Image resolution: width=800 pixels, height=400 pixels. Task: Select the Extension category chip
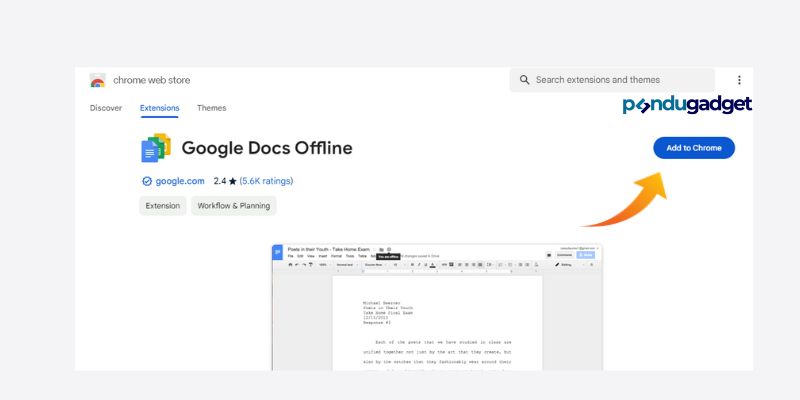point(163,206)
